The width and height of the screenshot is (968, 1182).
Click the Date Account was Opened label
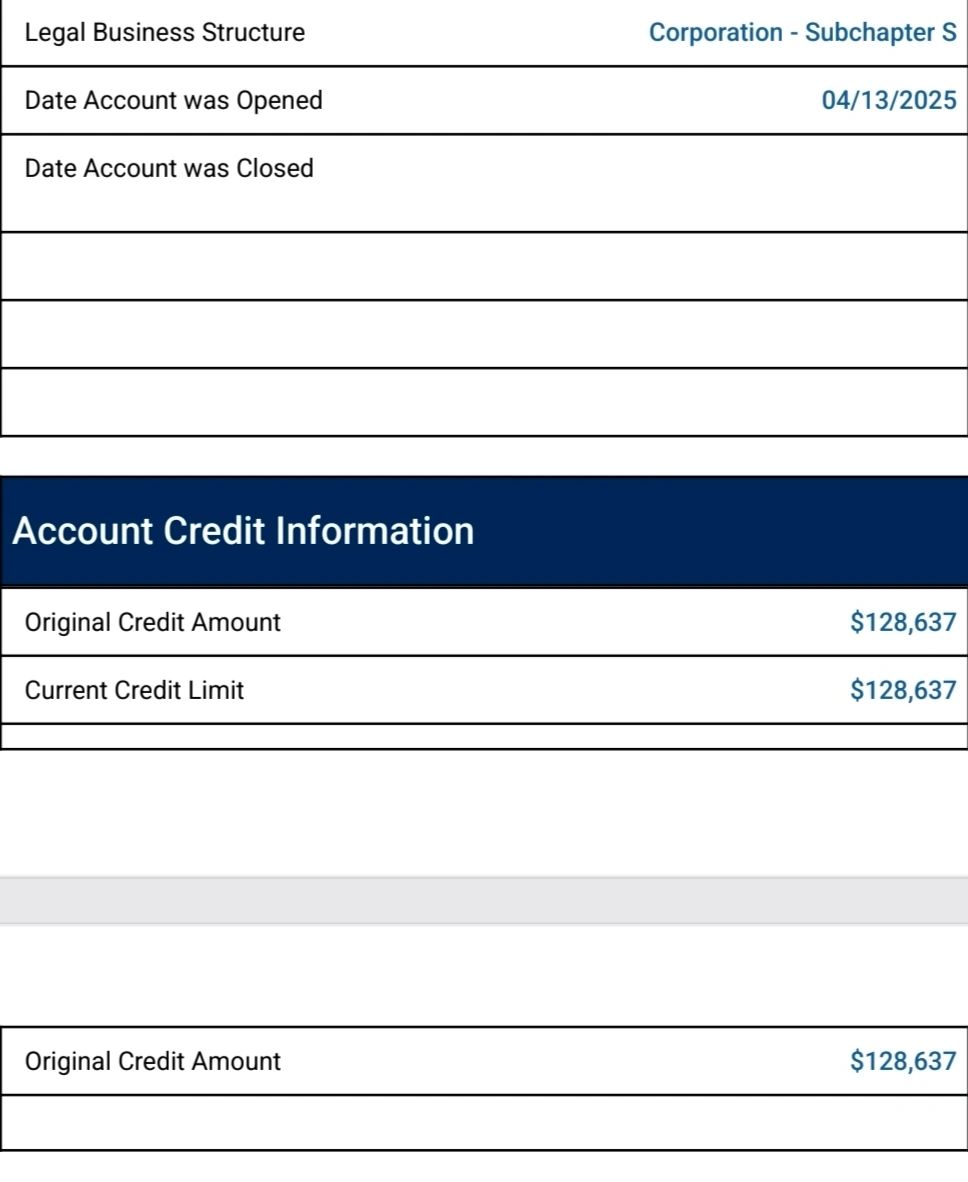tap(173, 100)
